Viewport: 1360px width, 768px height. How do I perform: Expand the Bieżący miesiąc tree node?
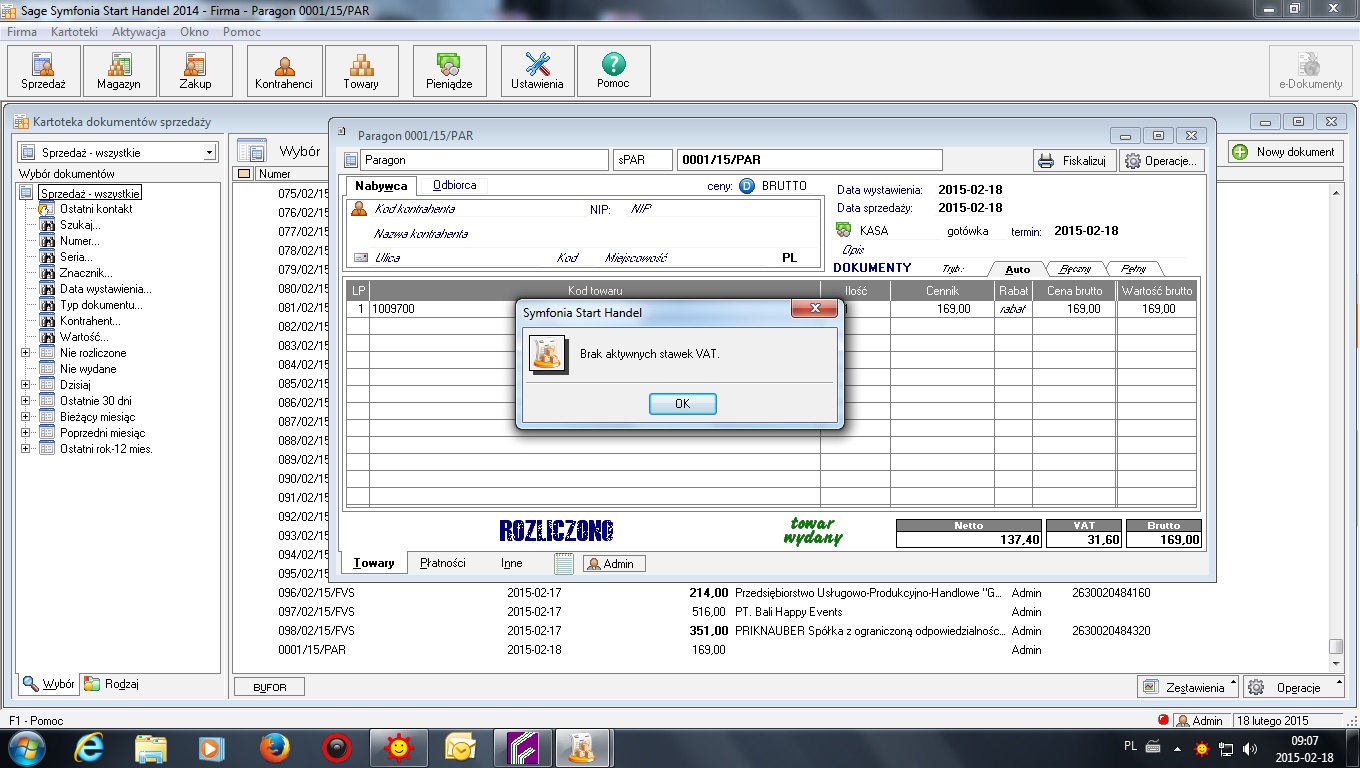tap(26, 417)
